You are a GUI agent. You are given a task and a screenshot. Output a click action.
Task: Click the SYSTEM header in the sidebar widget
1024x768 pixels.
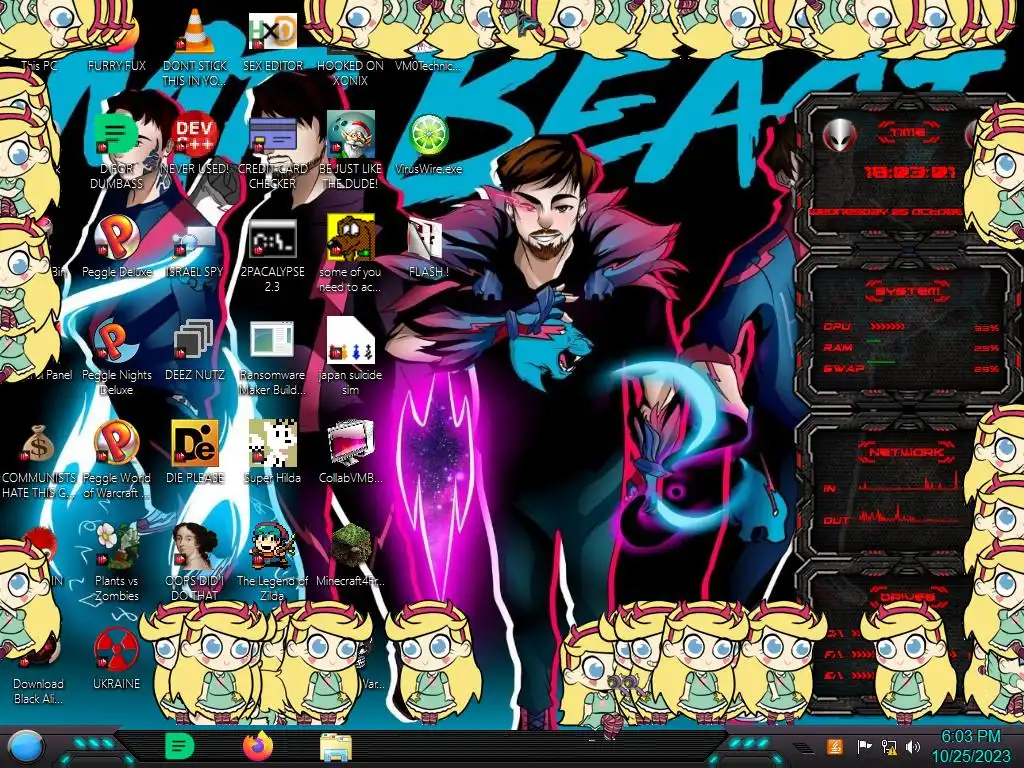[908, 291]
